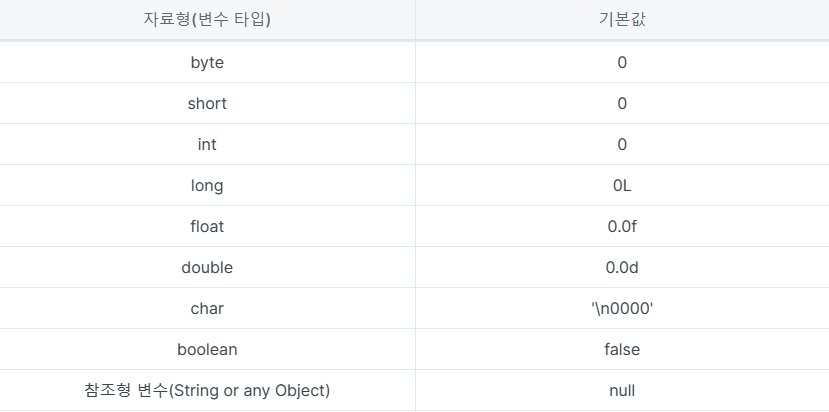Click the 0 value in int row

pyautogui.click(x=622, y=144)
